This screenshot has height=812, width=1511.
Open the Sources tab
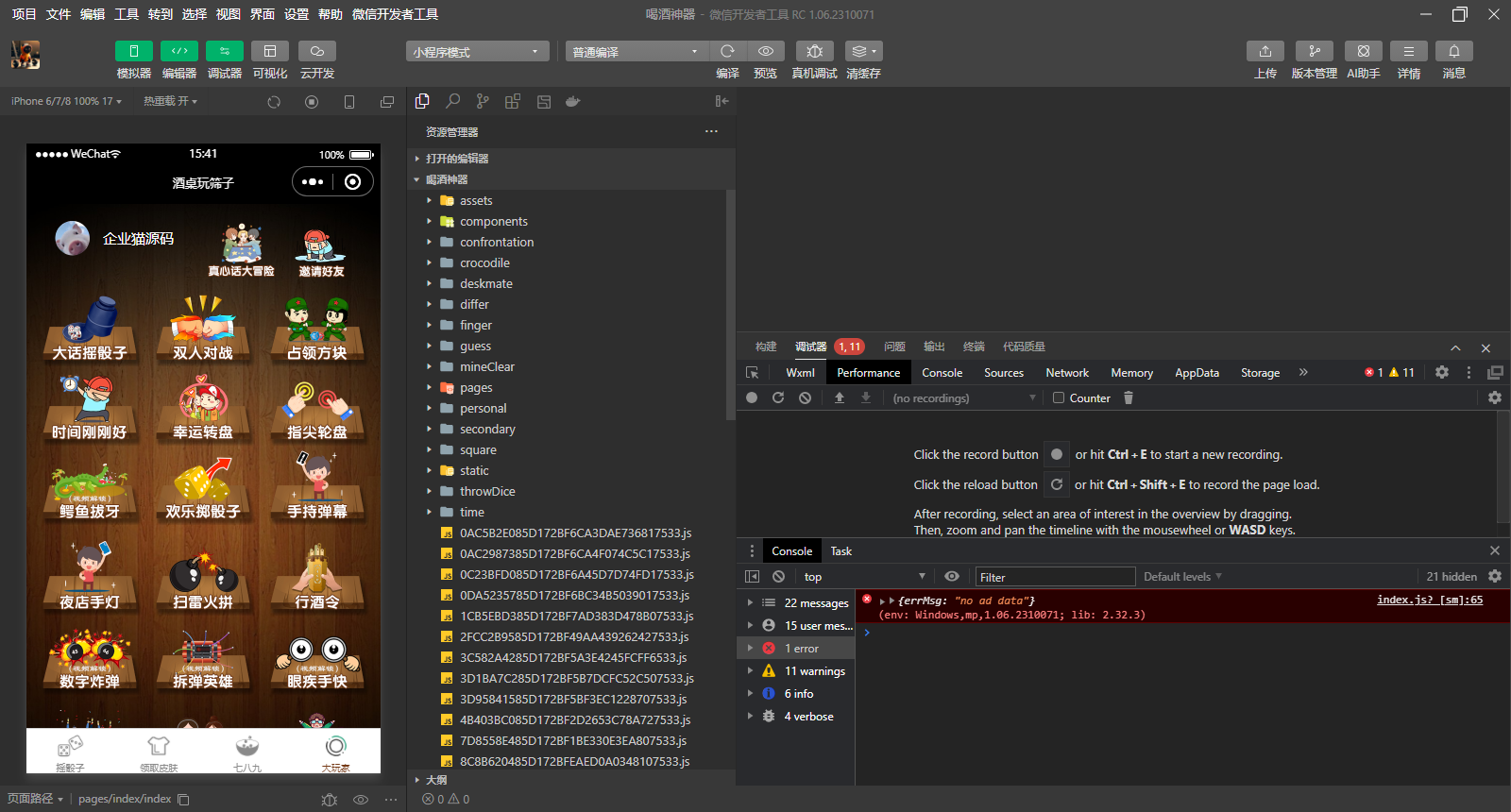1003,373
